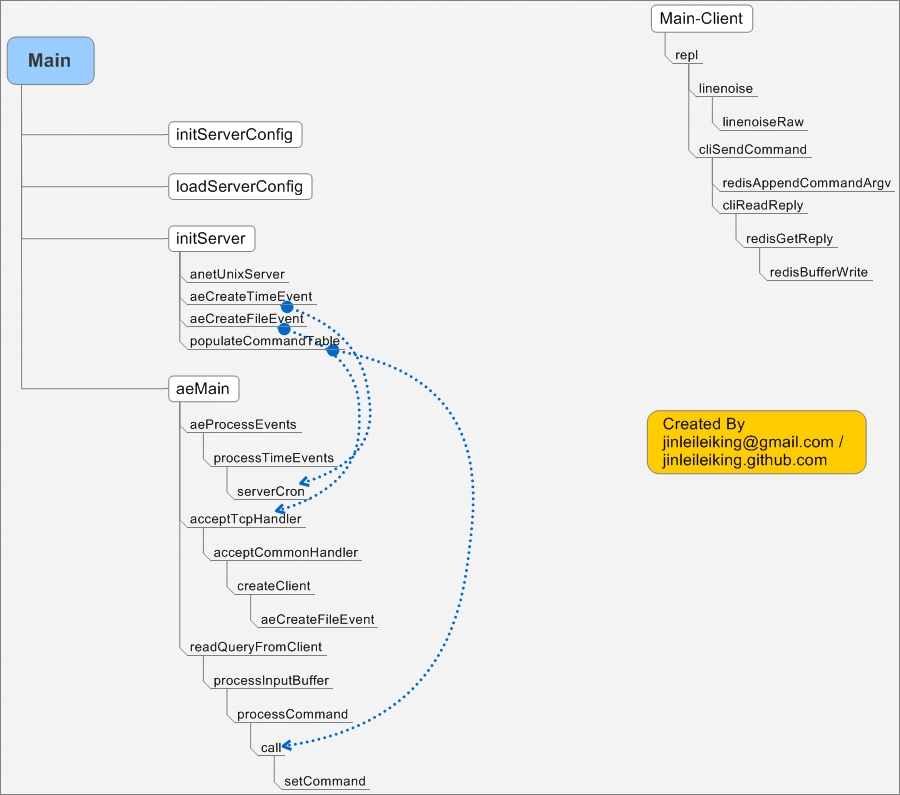Viewport: 900px width, 795px height.
Task: Click the initServerConfig node
Action: (235, 134)
